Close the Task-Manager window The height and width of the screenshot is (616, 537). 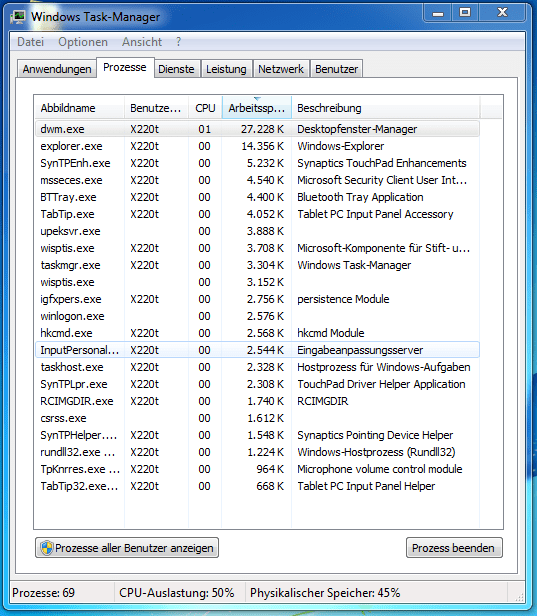pyautogui.click(x=502, y=13)
